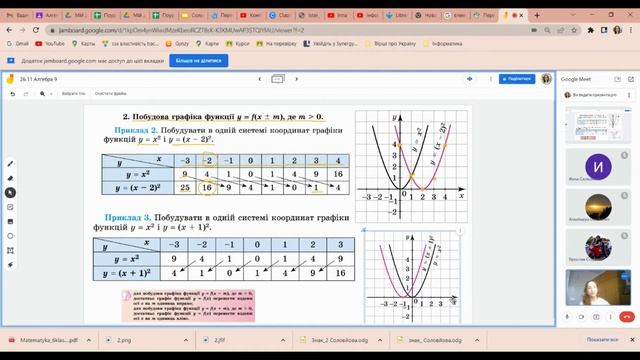Open a new browser tab
640x360 pixels.
pos(537,16)
